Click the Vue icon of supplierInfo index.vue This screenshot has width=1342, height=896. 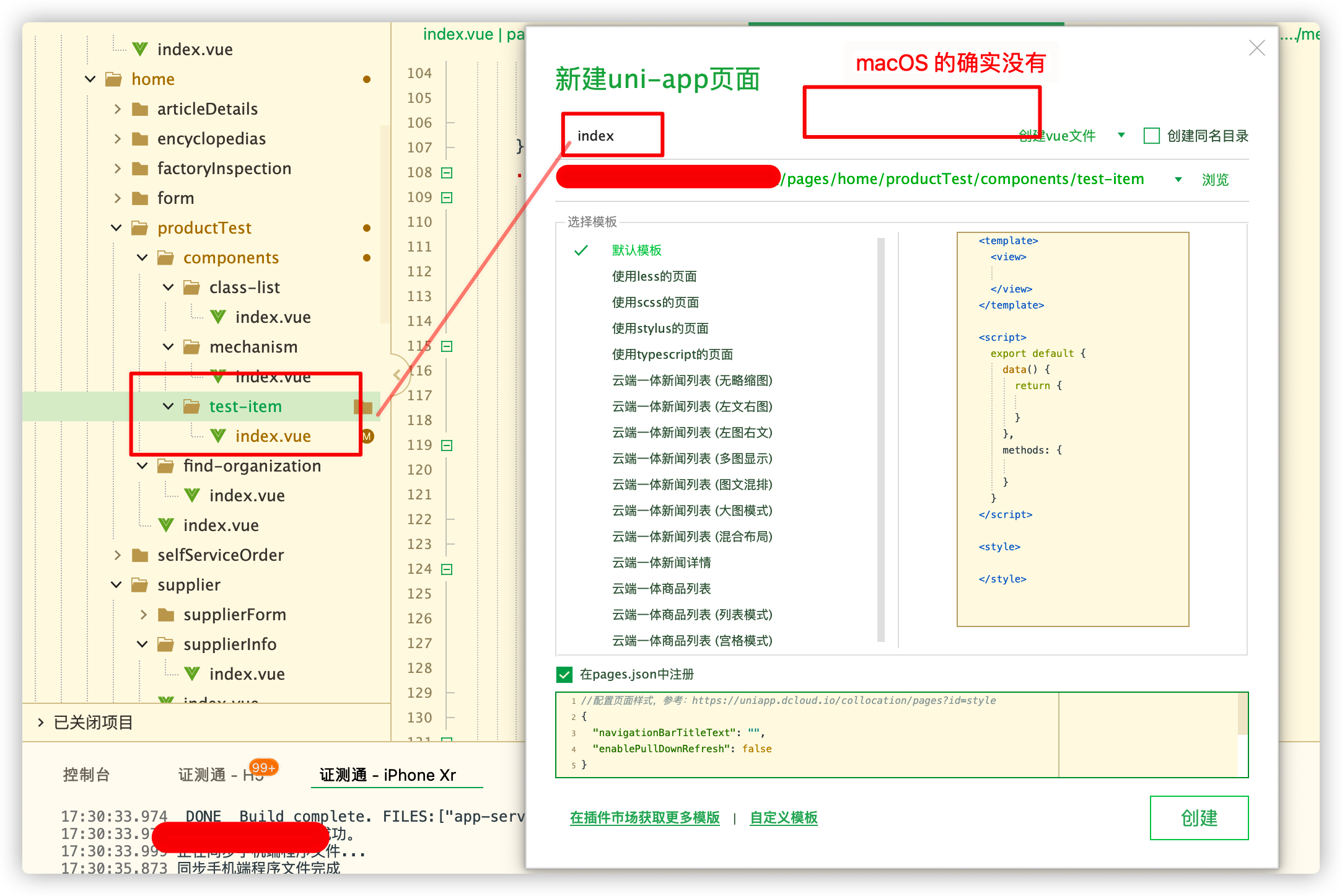[x=192, y=674]
